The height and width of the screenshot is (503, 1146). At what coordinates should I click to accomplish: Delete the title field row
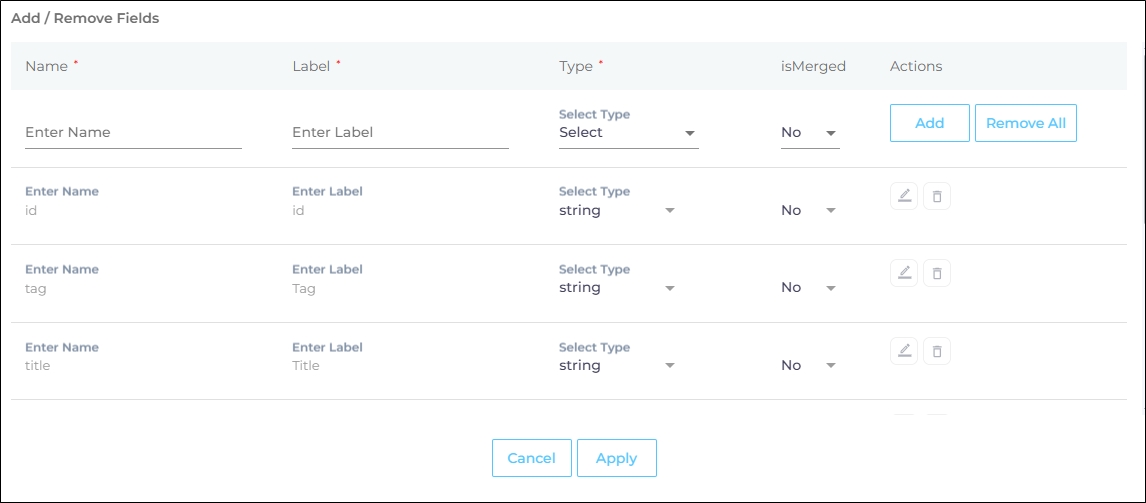pos(937,351)
